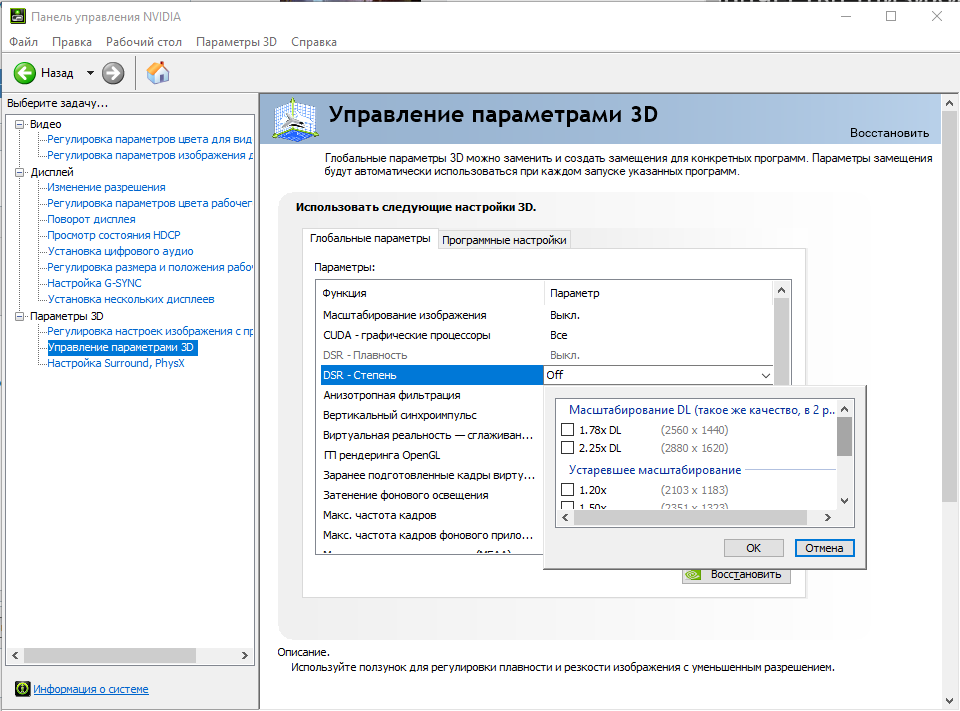Open Регулировка размера и положения рабочего стола
Screen dimensions: 960x711
click(150, 267)
